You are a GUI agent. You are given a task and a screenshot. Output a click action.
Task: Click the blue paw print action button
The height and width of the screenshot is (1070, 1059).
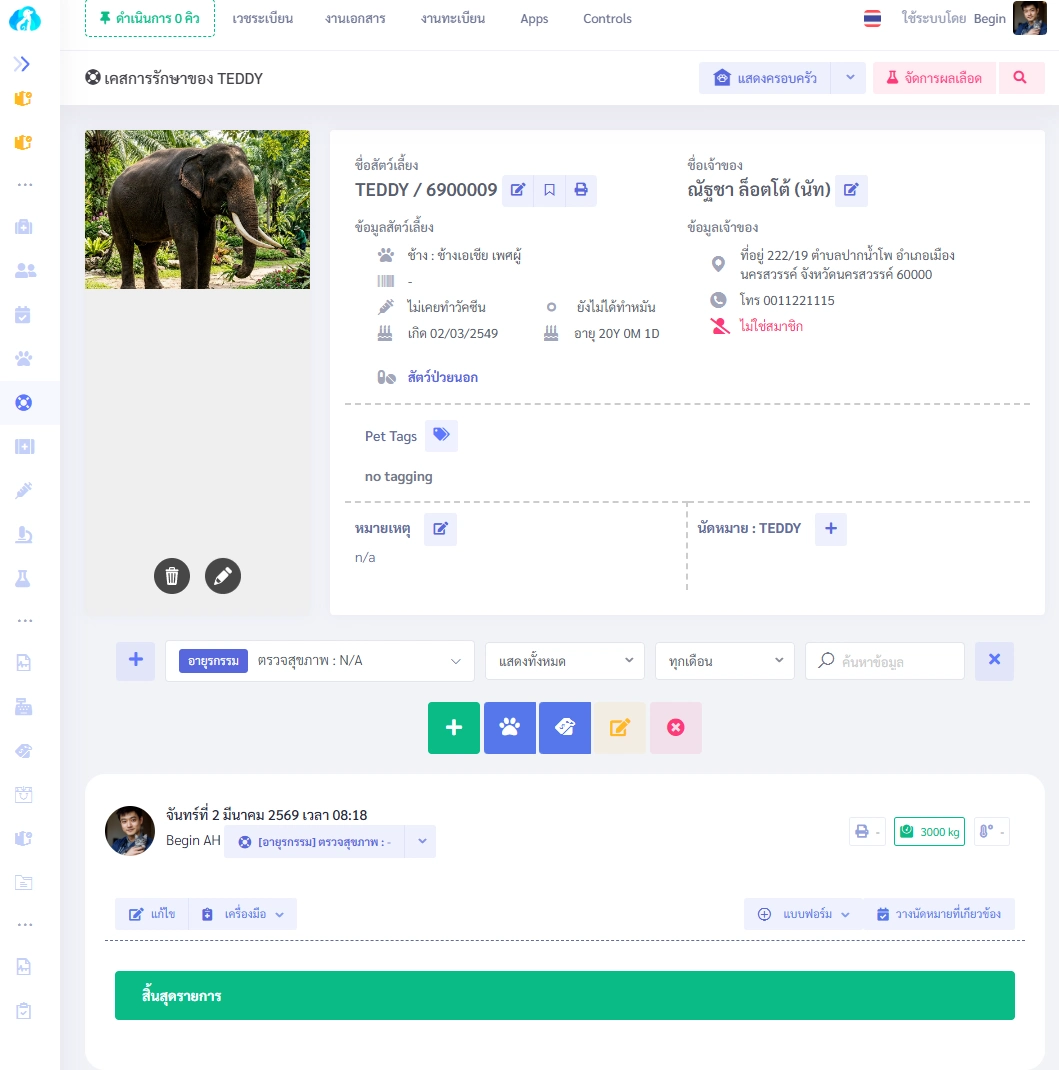pos(510,727)
